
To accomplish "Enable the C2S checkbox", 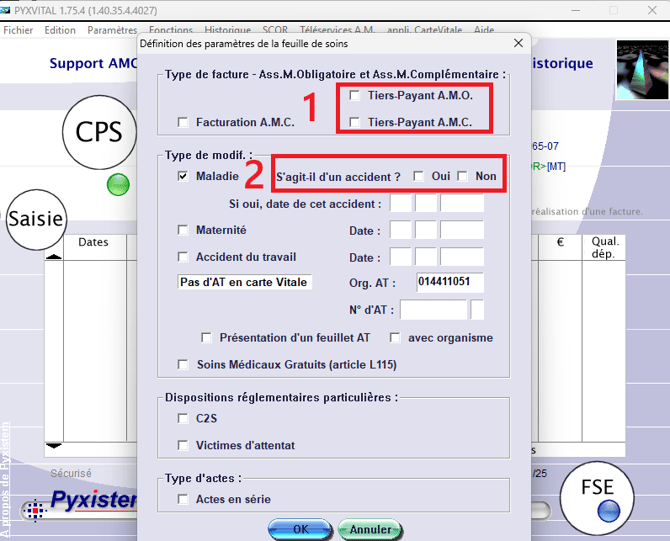I will tap(182, 418).
